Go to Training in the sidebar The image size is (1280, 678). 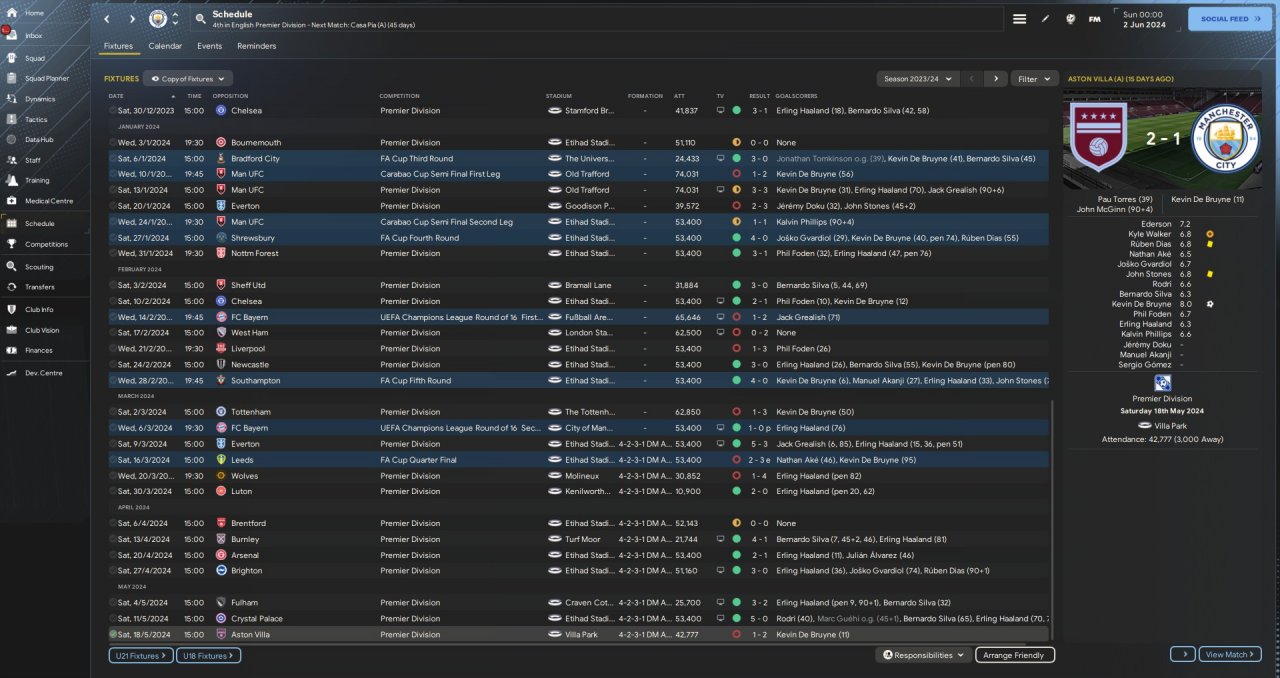pyautogui.click(x=44, y=181)
